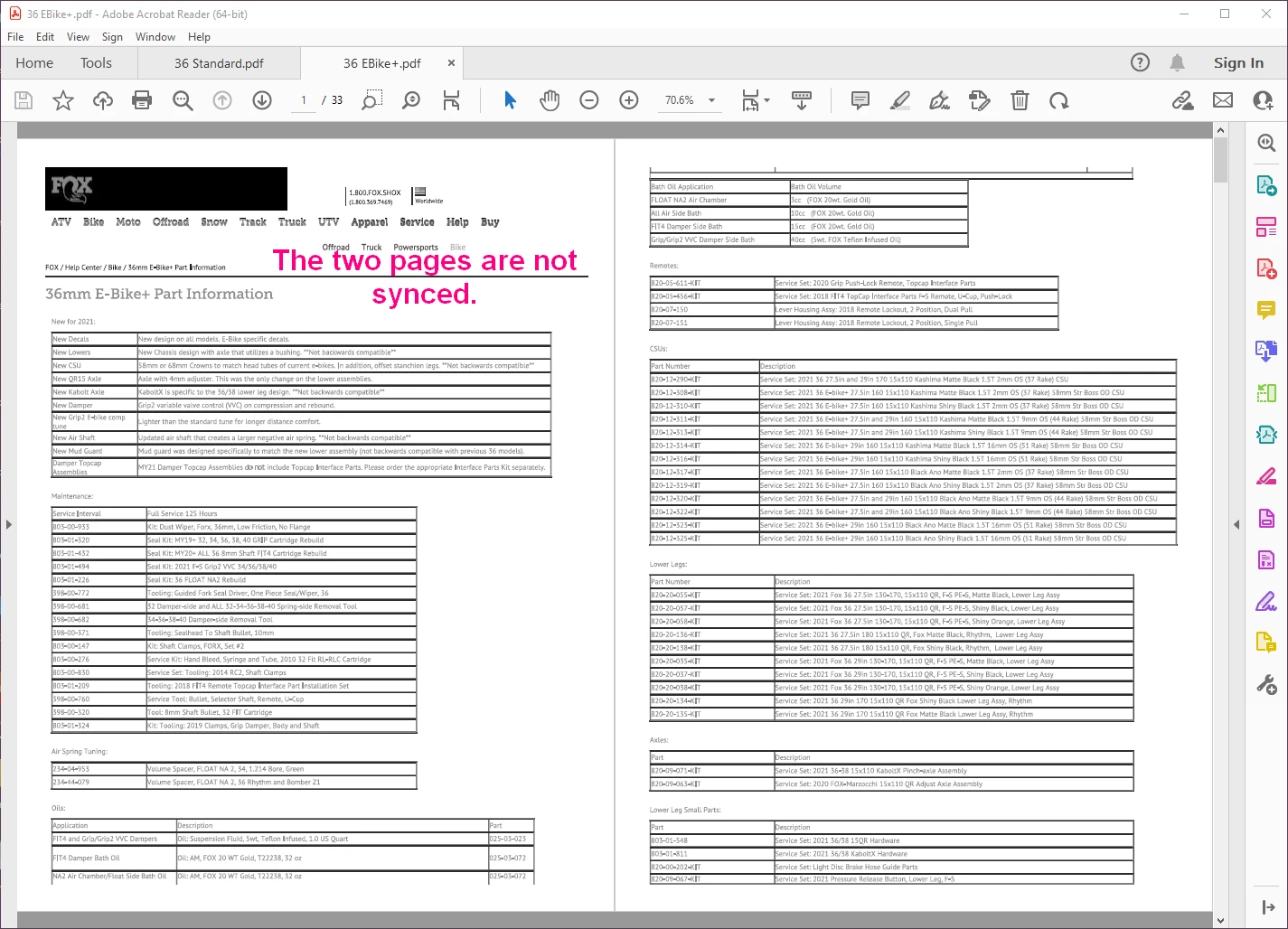This screenshot has width=1288, height=929.
Task: Click the Save file icon
Action: tap(24, 100)
